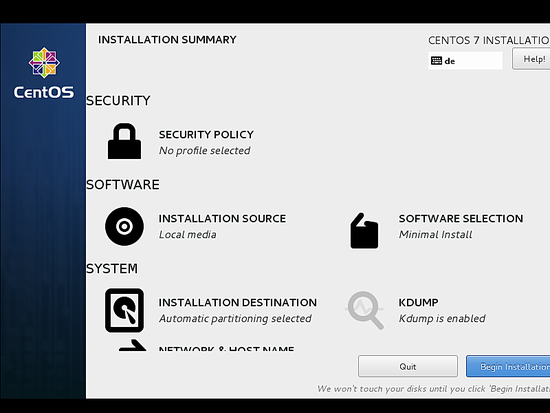550x413 pixels.
Task: Click the package icon for Software Selection
Action: point(364,231)
